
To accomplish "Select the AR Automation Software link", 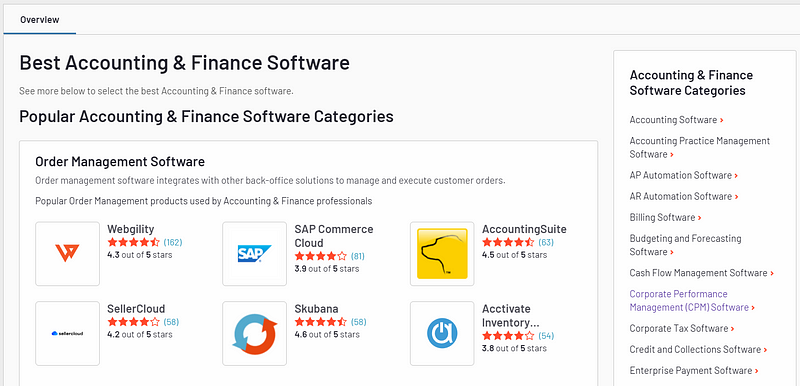I will pyautogui.click(x=684, y=196).
